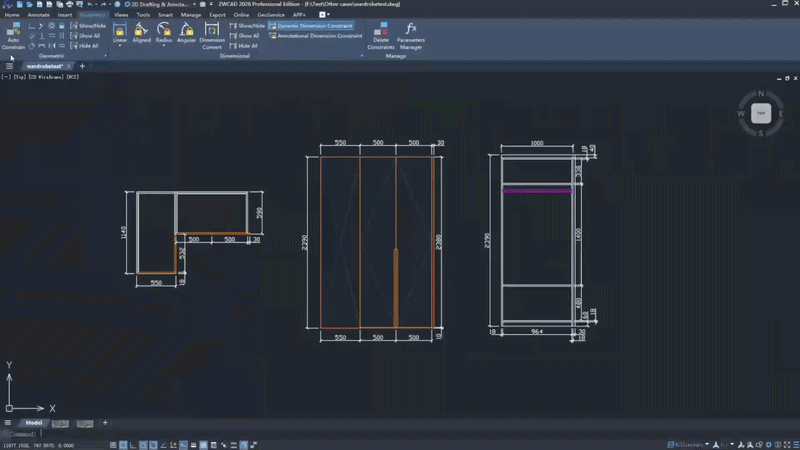Click the Auto Constrain tool
Viewport: 800px width, 450px height.
click(13, 36)
